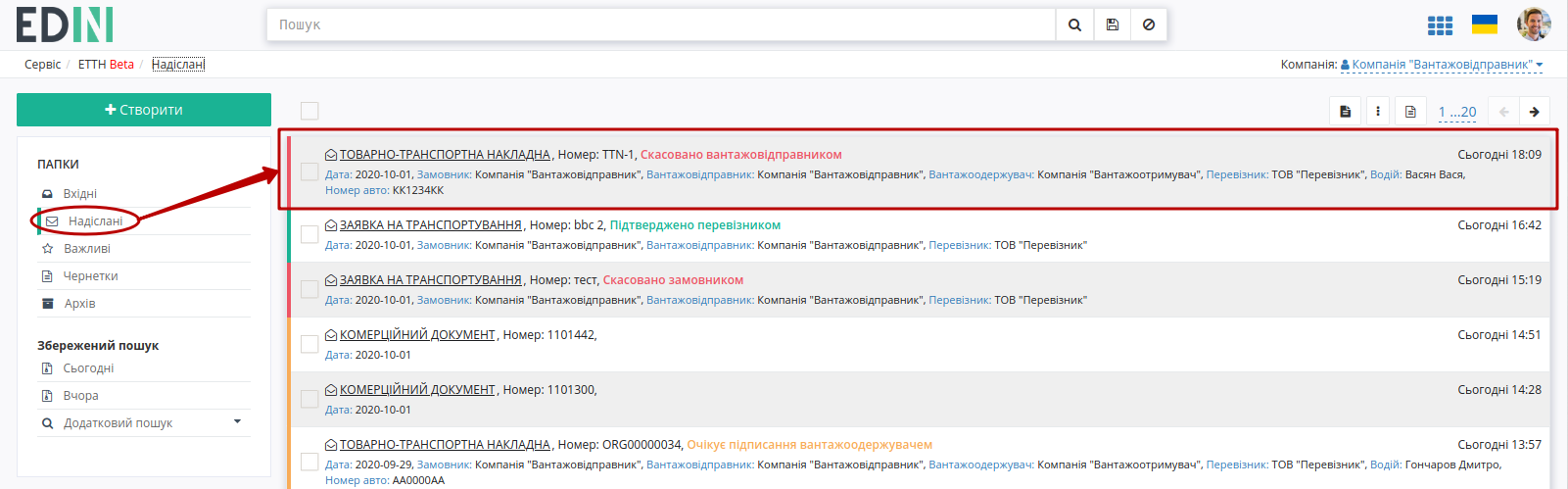Open КОМЕРЦІЙНИЙ ДОКУМЕНТ number 1101442
The height and width of the screenshot is (489, 1568).
pyautogui.click(x=417, y=335)
